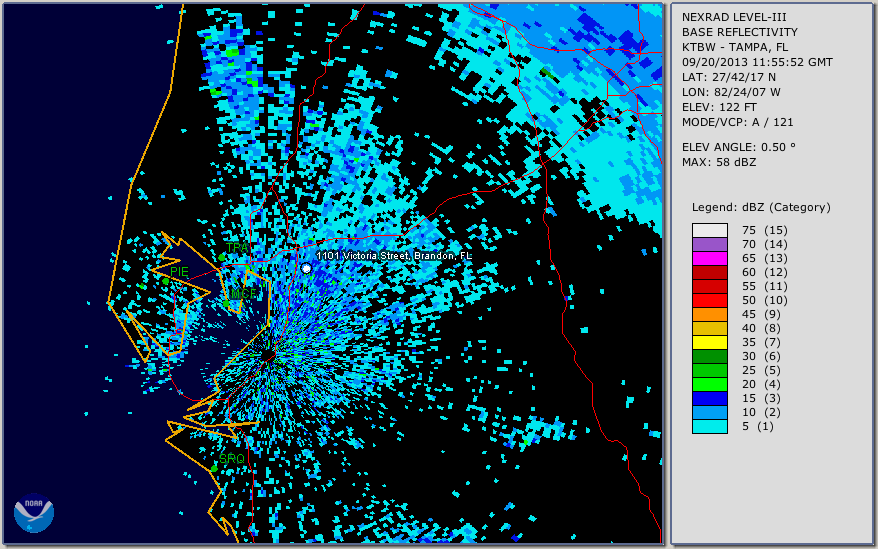Pick the 50 dBZ red legend swatch
Viewport: 878px width, 549px height.
point(710,300)
